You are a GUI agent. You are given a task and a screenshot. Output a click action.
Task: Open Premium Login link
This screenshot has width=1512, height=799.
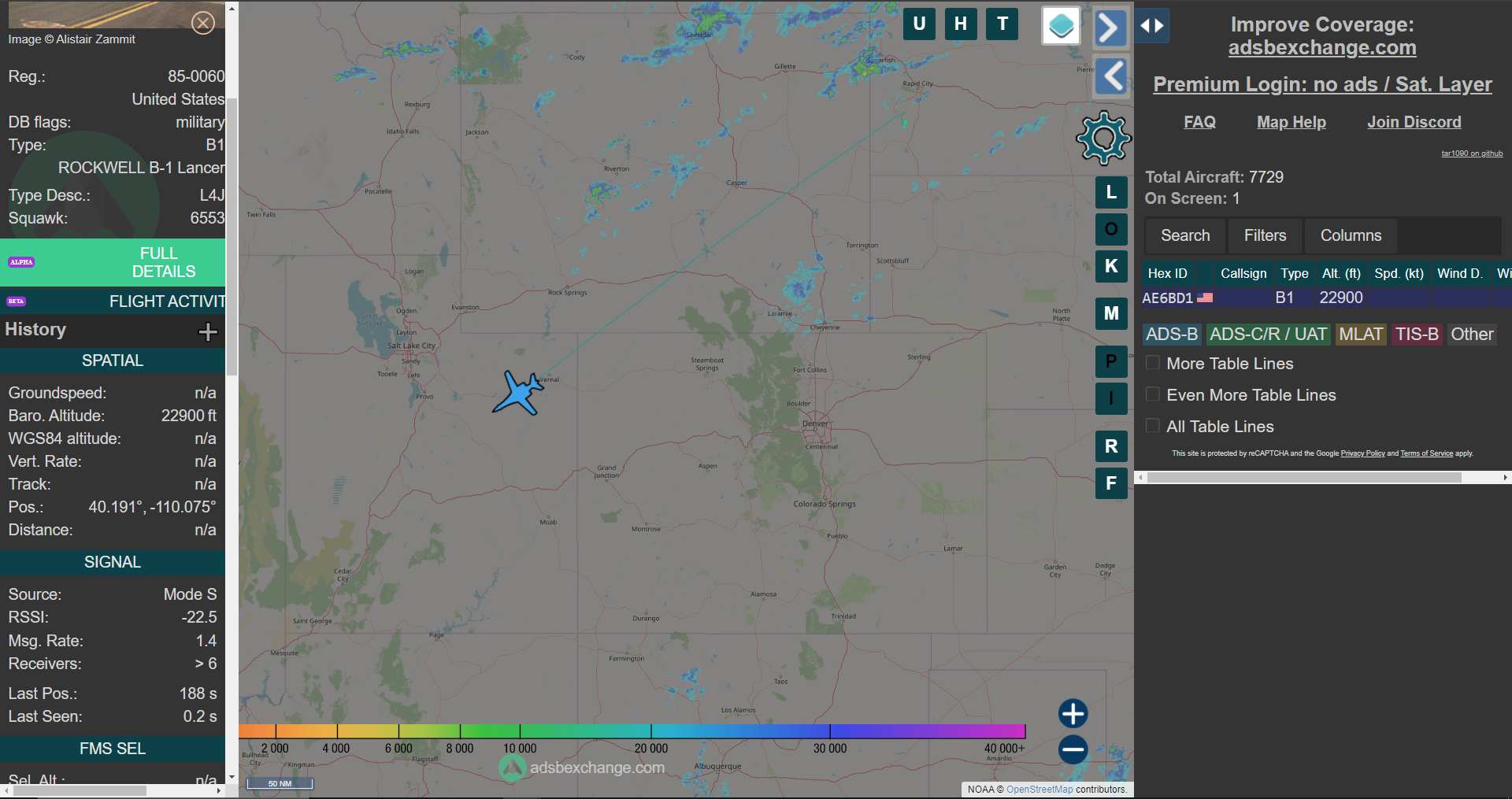(x=1322, y=84)
